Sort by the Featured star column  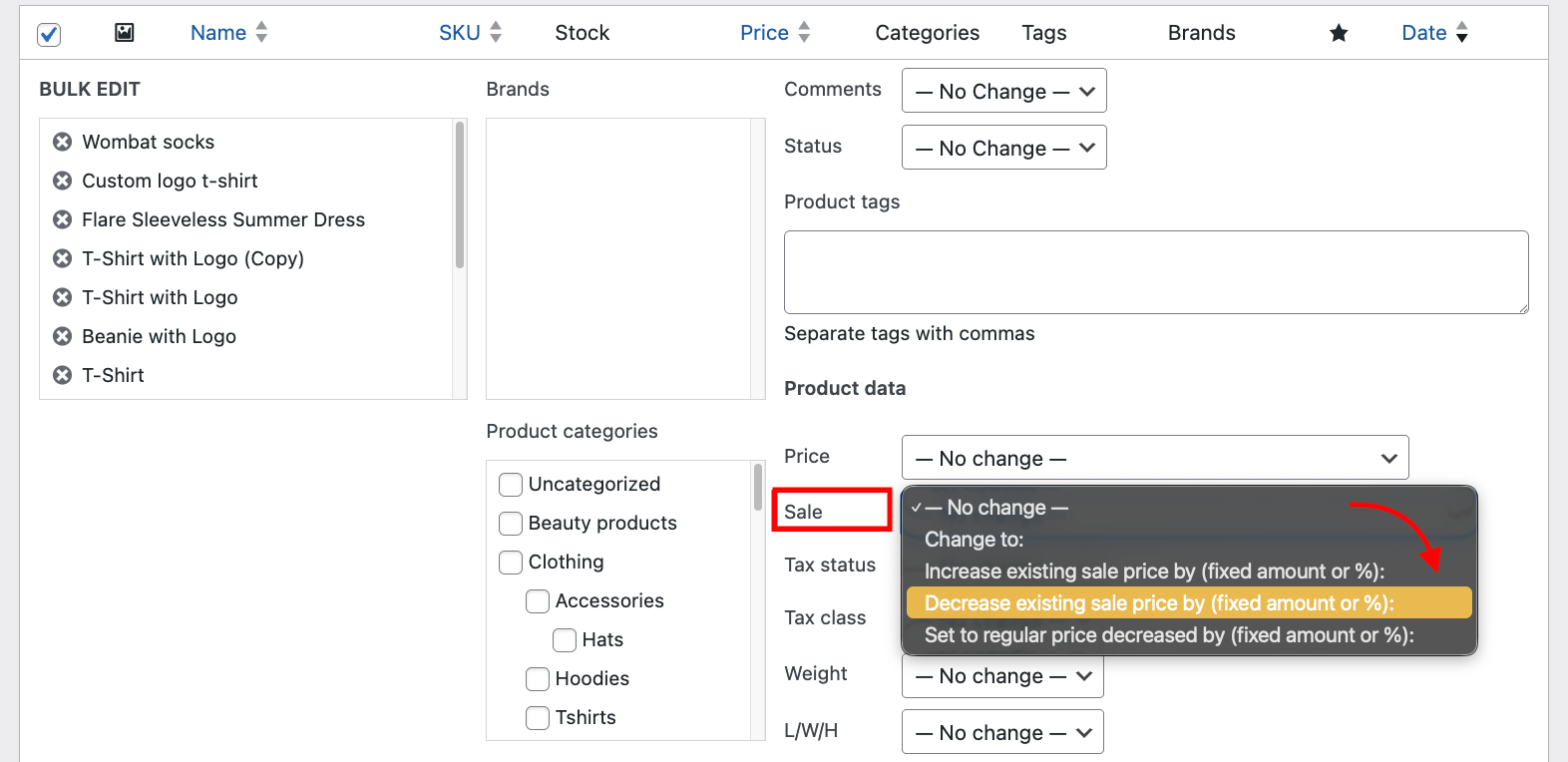(x=1339, y=33)
